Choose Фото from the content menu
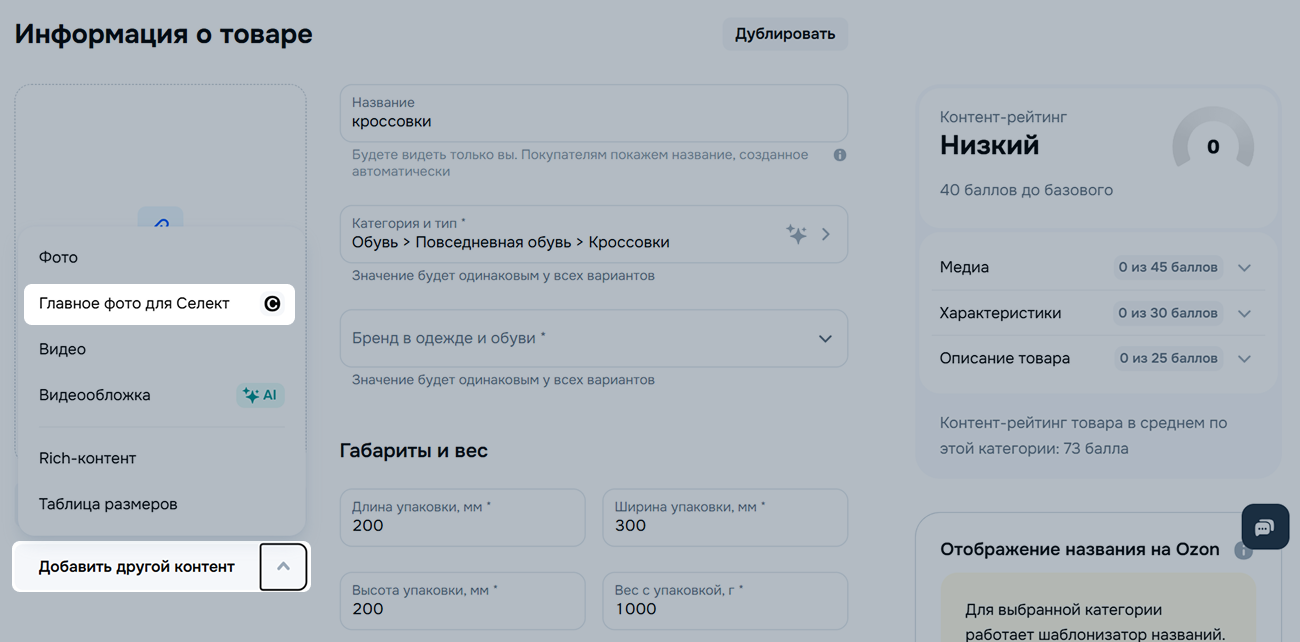Screen dimensions: 1300x642 [x=59, y=257]
